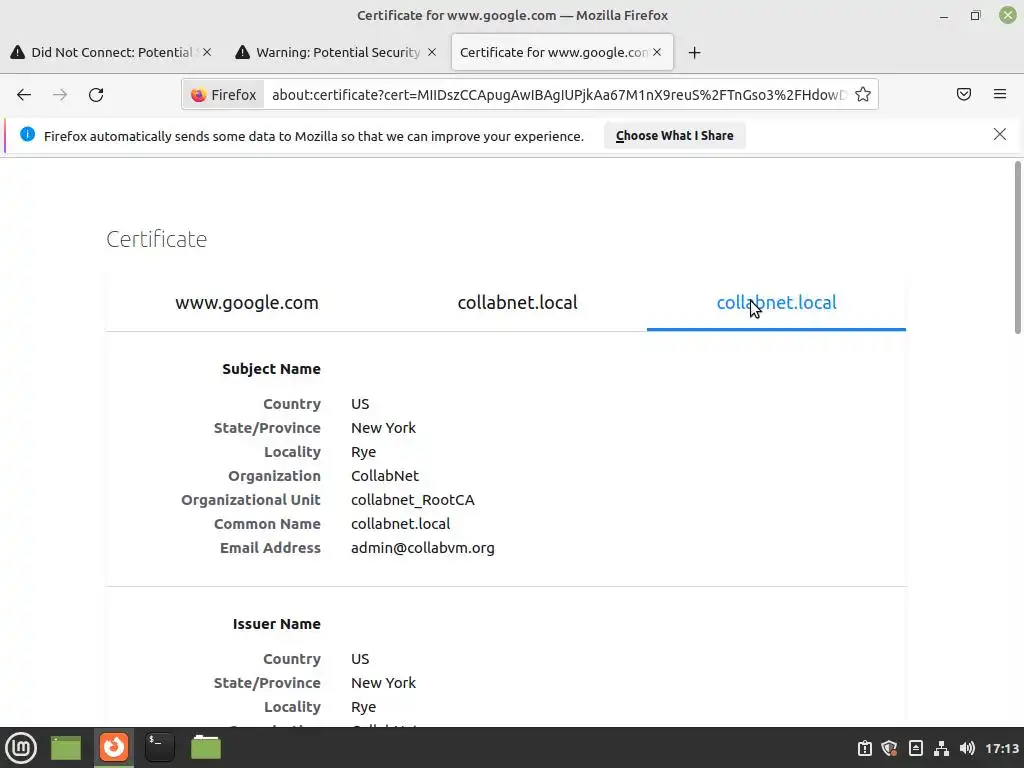Show the middle collabnet.local certificate tab
Image resolution: width=1024 pixels, height=768 pixels.
click(517, 303)
